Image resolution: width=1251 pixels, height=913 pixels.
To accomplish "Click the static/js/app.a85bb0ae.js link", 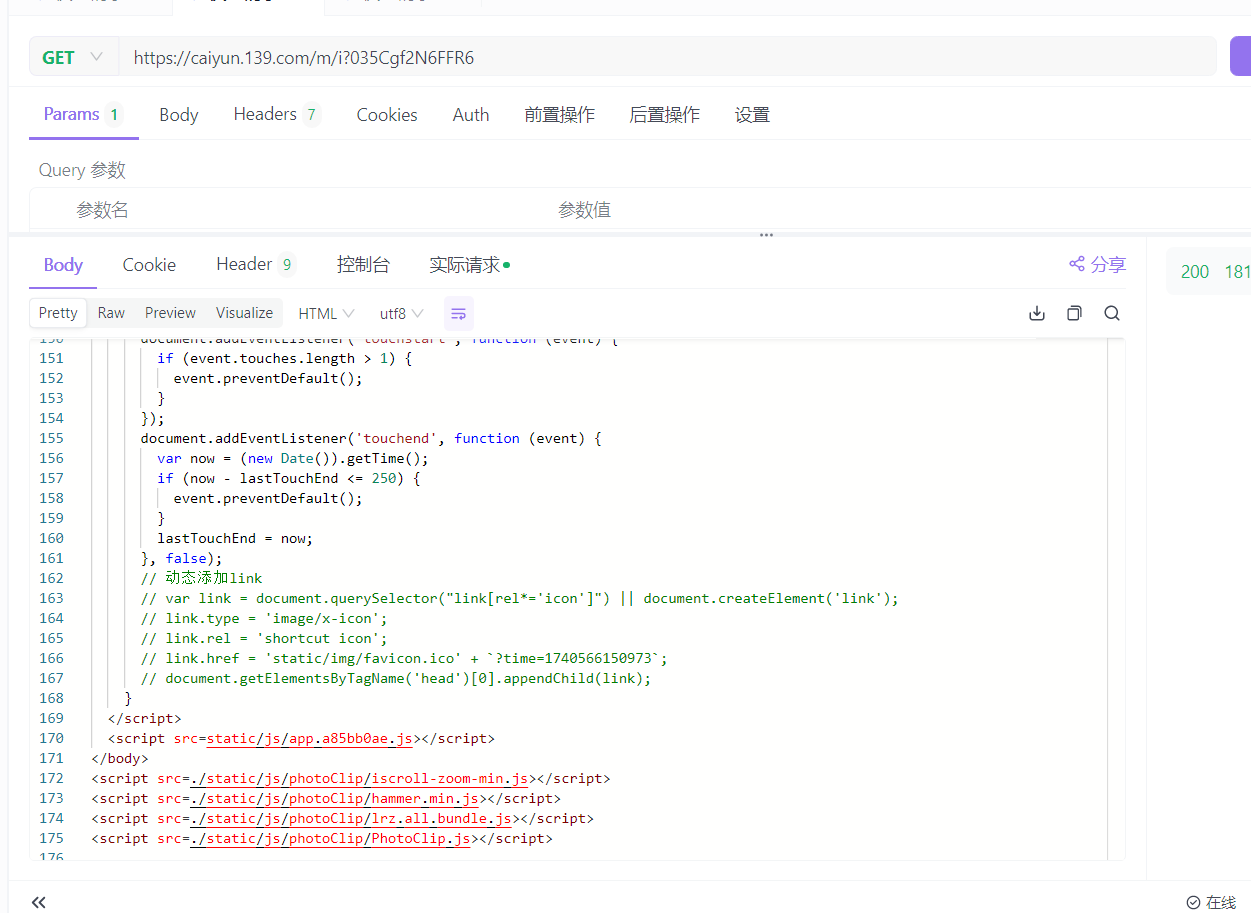I will [x=310, y=738].
